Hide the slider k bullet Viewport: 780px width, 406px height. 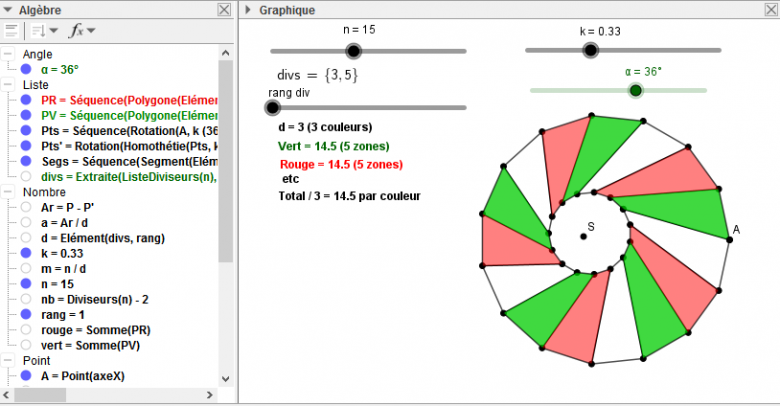[x=26, y=254]
